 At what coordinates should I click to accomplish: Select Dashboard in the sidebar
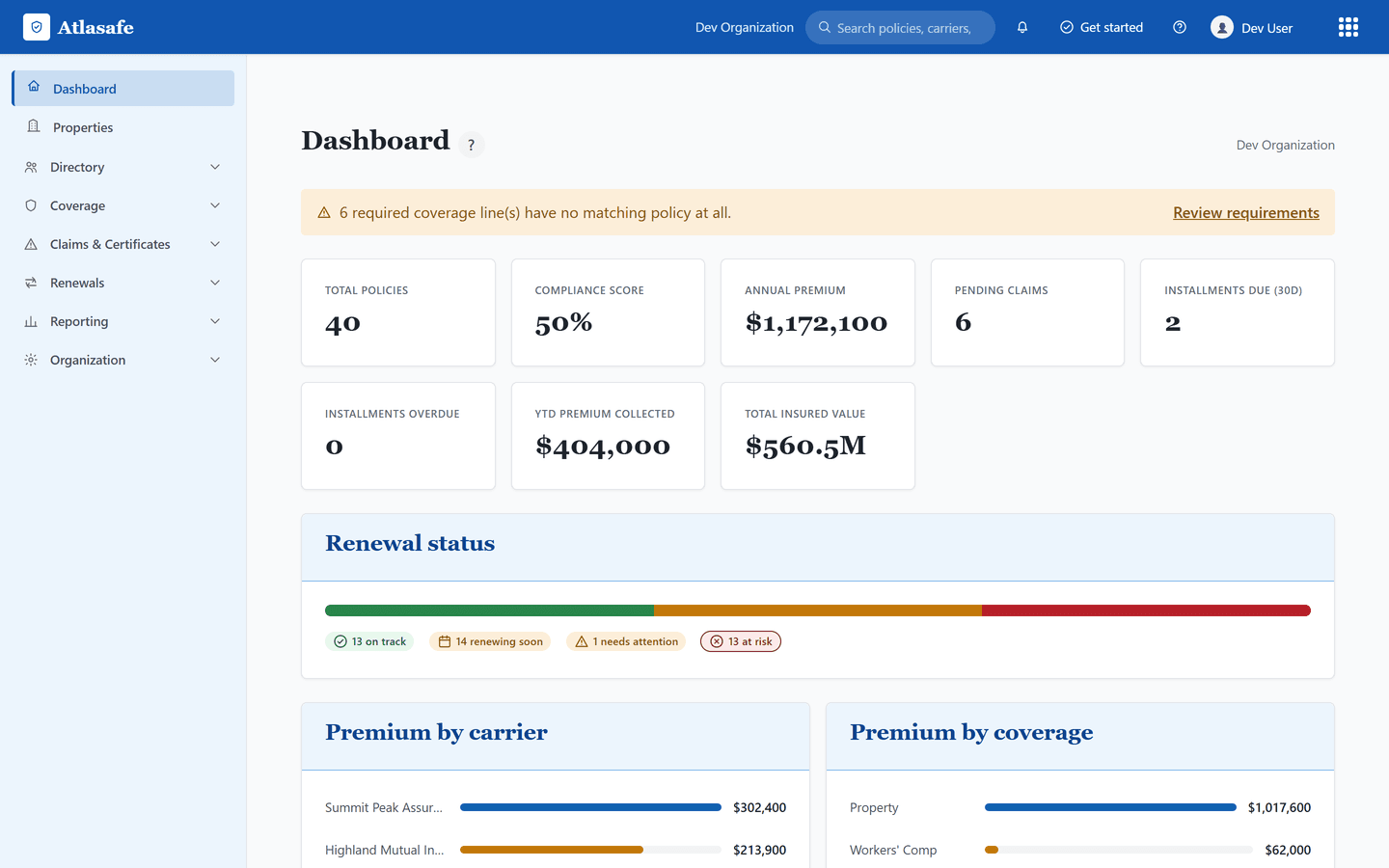(123, 88)
